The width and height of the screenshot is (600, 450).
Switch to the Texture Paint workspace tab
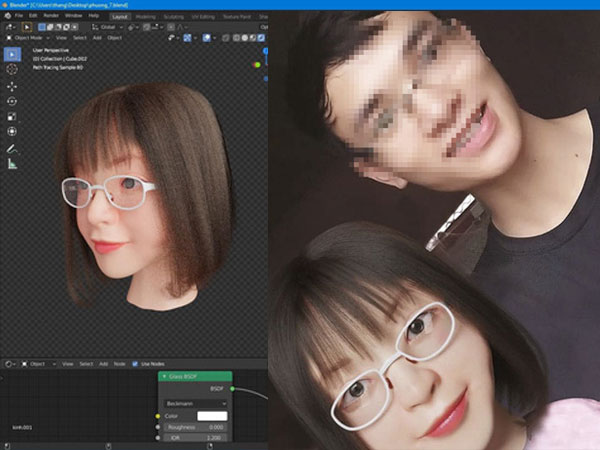[236, 17]
